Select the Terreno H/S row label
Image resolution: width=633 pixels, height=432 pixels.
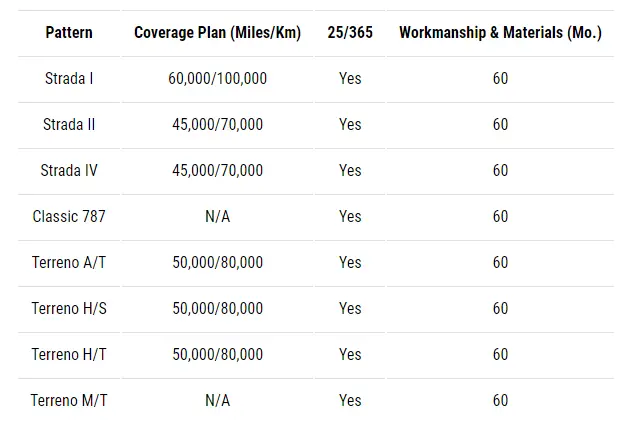tap(69, 309)
